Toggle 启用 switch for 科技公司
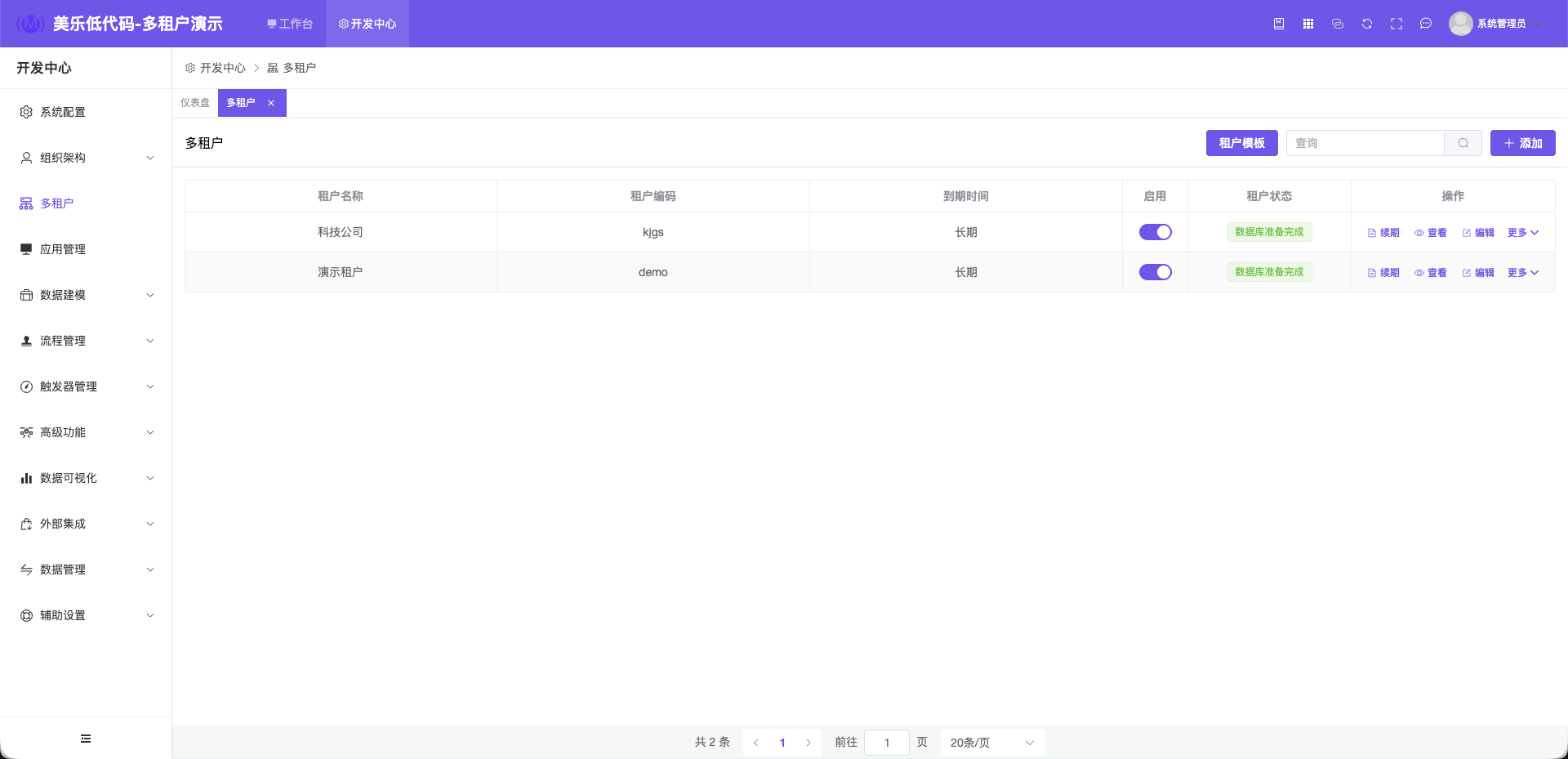 coord(1156,232)
